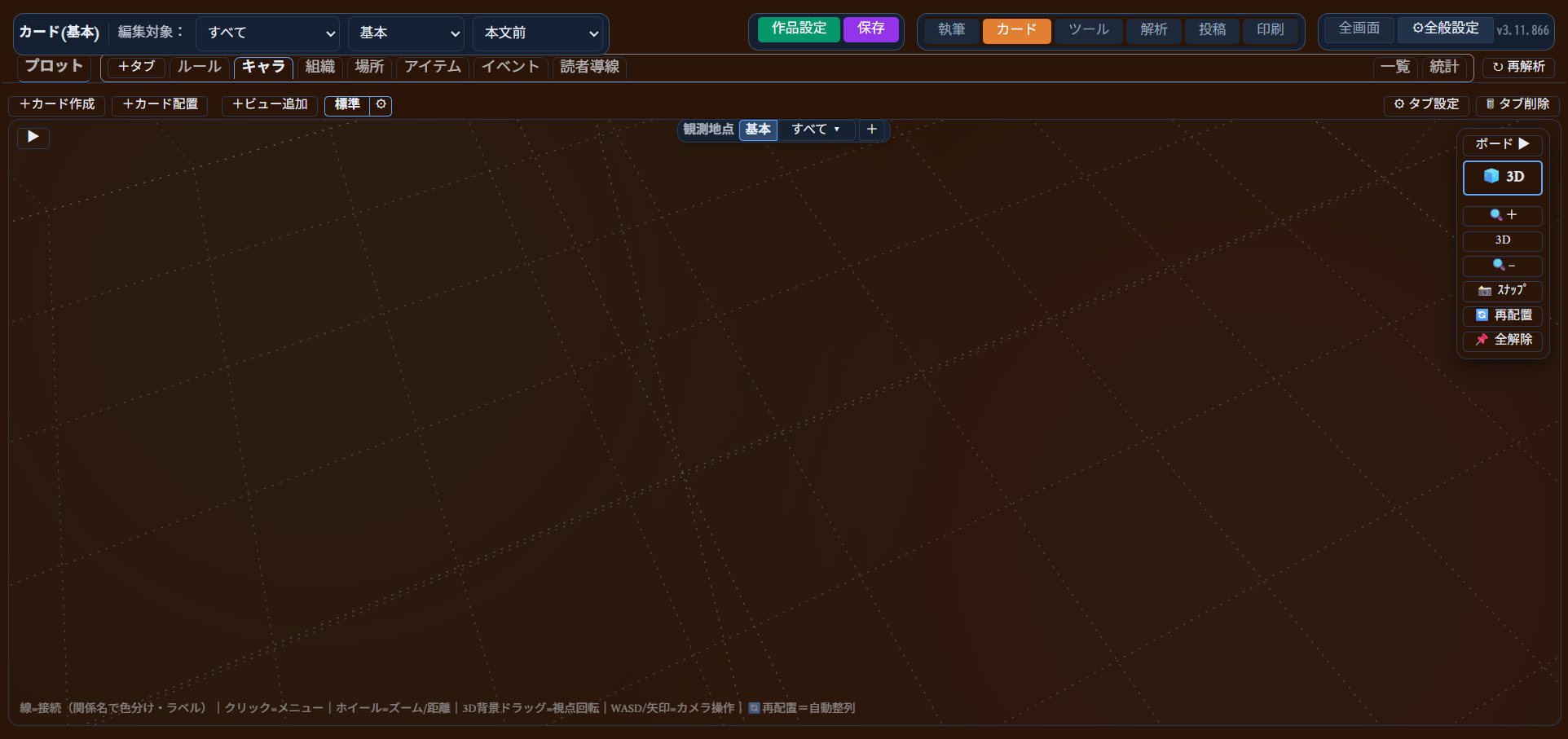Open ⚙全般設定 general settings

click(1445, 29)
